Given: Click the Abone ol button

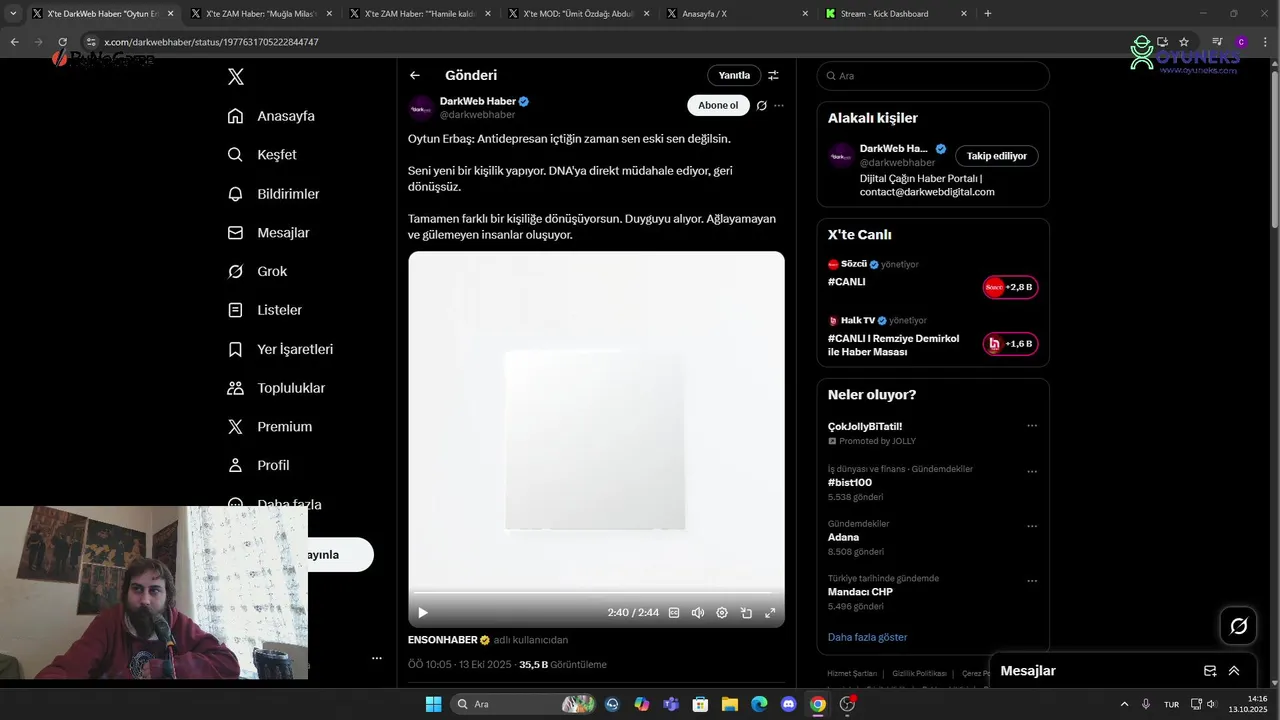Looking at the screenshot, I should 718,105.
